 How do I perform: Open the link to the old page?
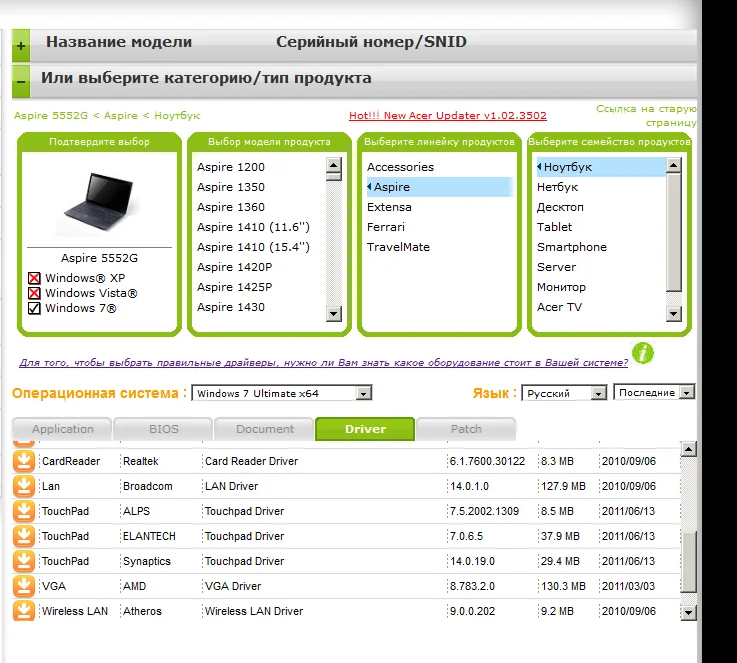(646, 116)
